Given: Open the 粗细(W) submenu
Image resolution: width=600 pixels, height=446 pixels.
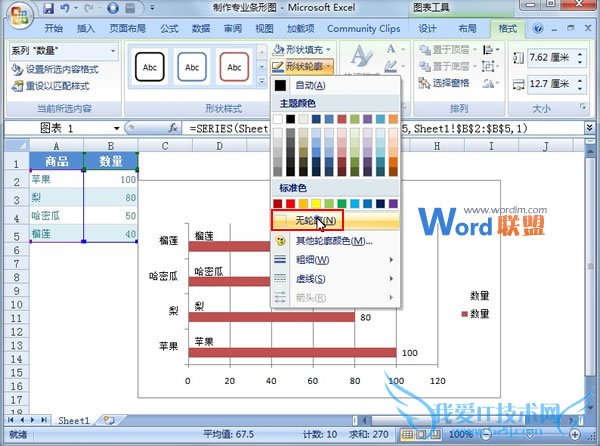Looking at the screenshot, I should pos(335,260).
